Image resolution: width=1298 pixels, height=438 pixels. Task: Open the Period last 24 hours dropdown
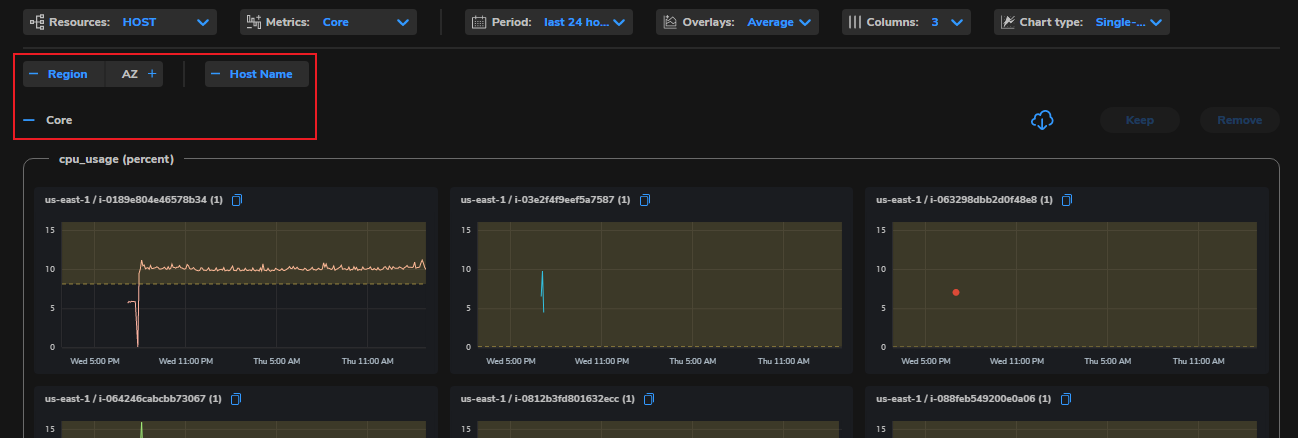point(548,22)
